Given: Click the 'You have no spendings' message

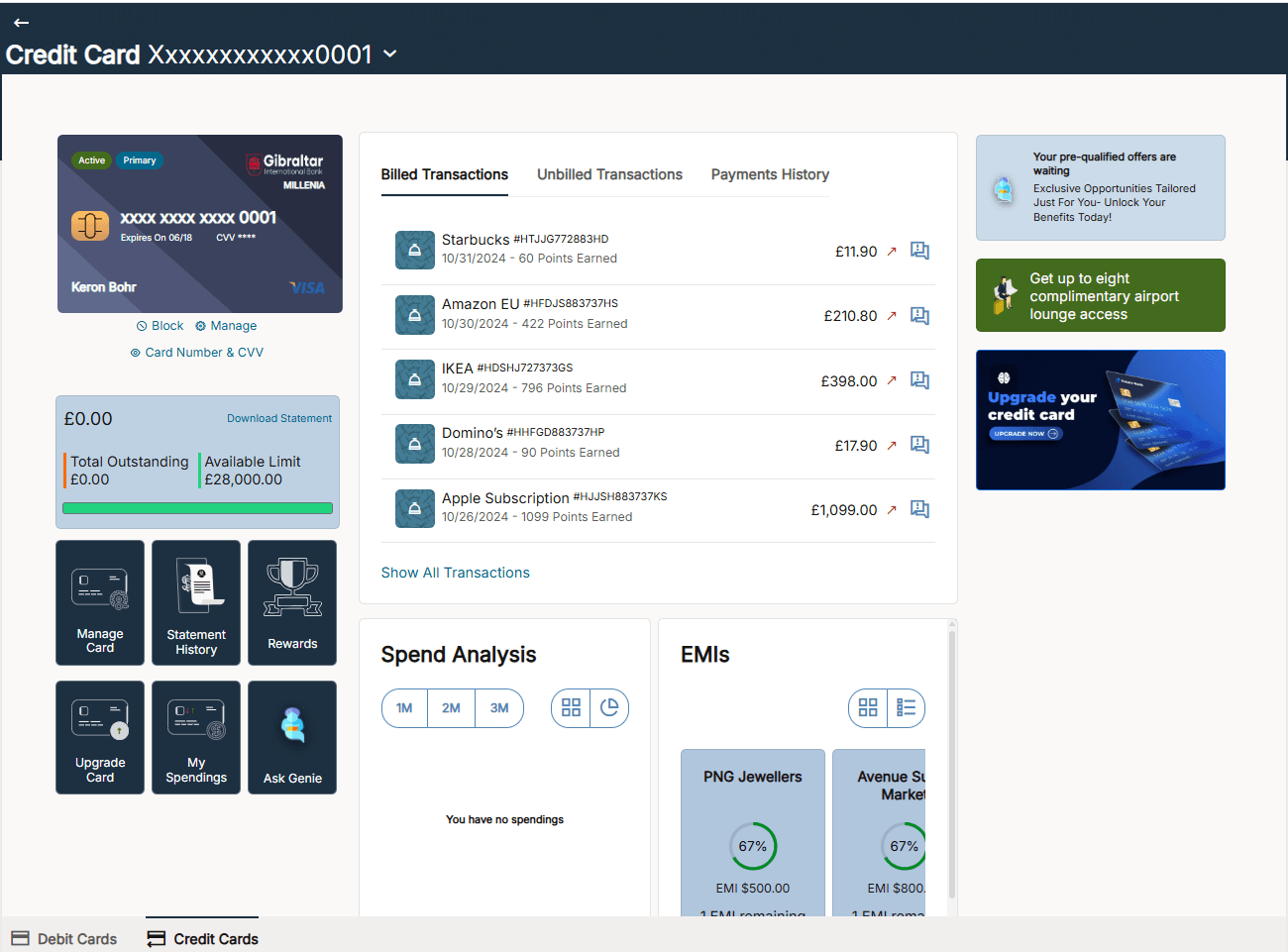Looking at the screenshot, I should tap(504, 819).
